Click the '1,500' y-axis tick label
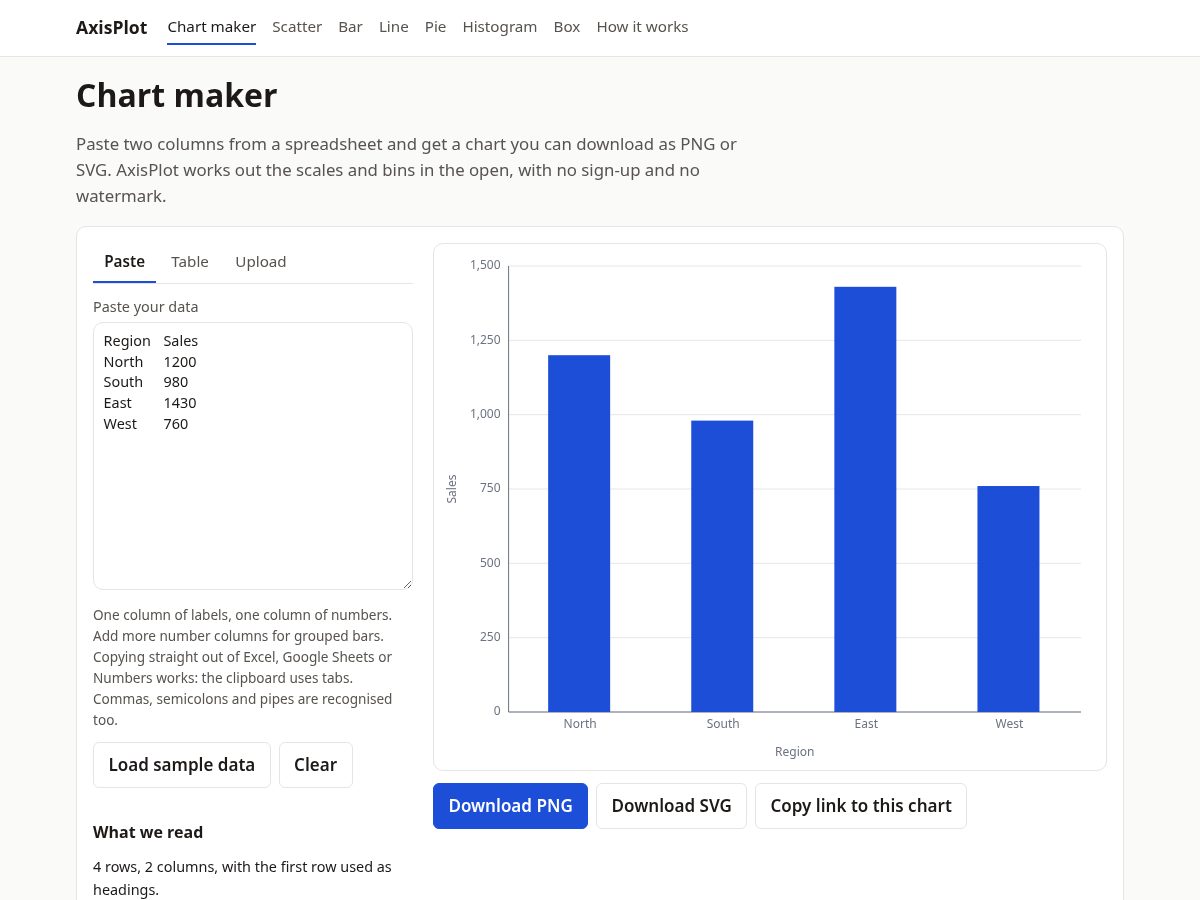 pos(485,265)
